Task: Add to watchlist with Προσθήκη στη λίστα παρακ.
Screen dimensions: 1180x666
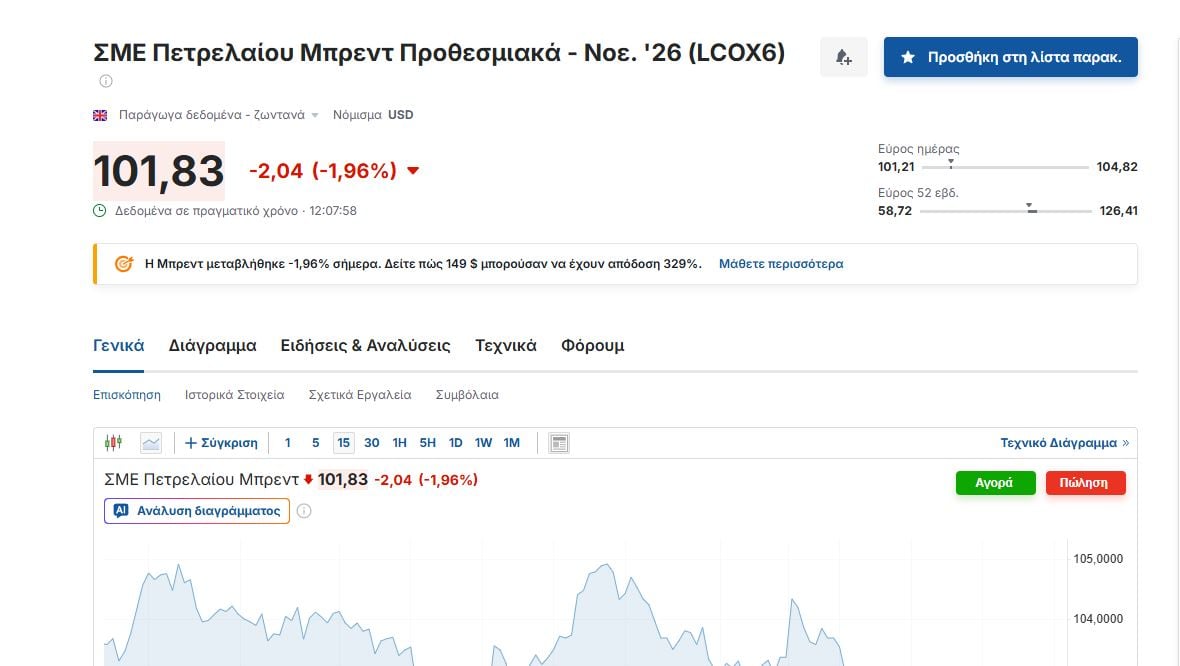Action: 1011,57
